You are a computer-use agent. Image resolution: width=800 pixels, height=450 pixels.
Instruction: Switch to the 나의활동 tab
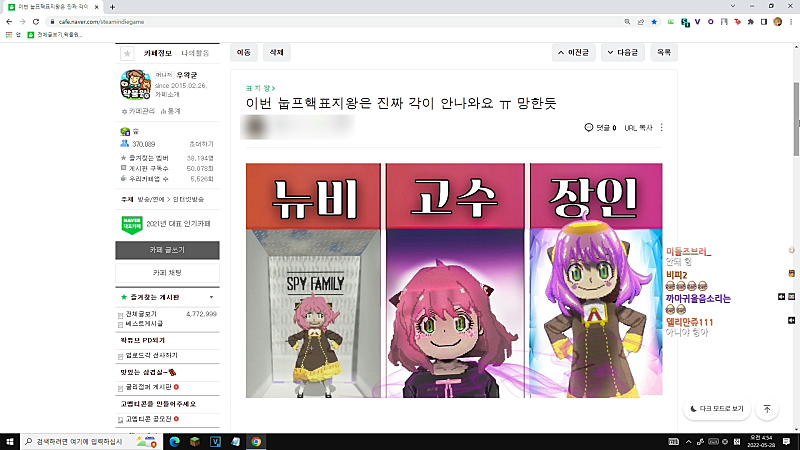195,53
